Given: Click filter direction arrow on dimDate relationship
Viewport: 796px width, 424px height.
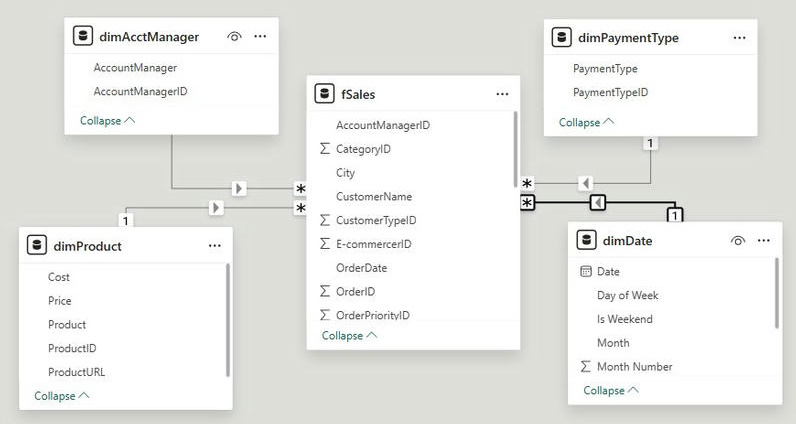Looking at the screenshot, I should point(597,203).
